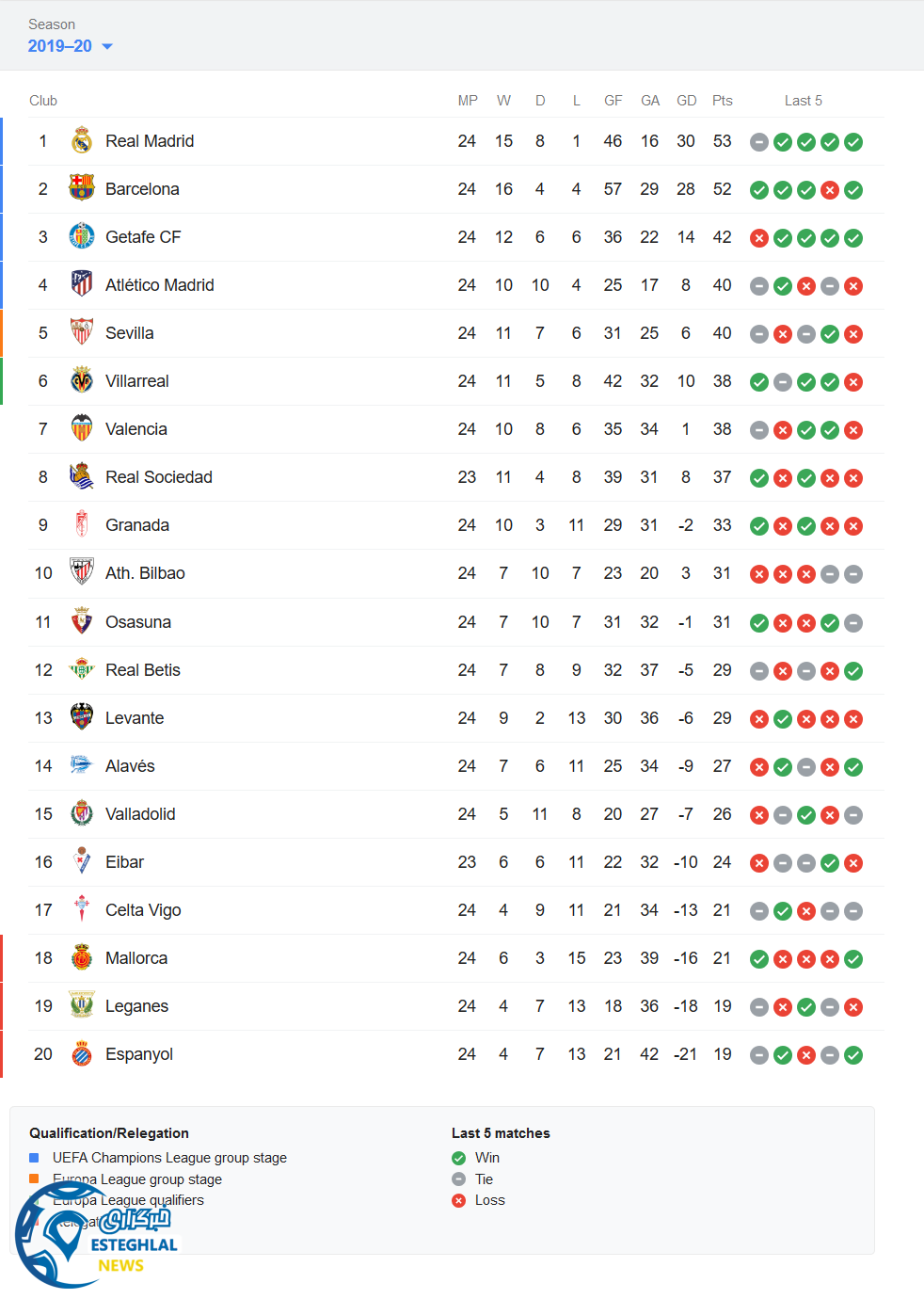Click the blue Champions League legend square

pos(34,1158)
